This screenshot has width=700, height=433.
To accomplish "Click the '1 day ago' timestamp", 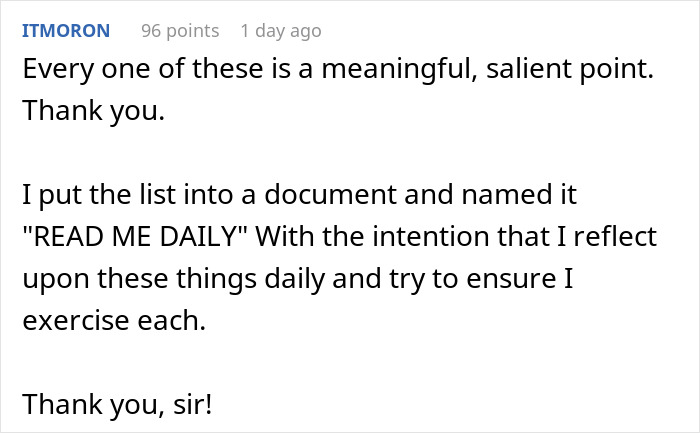I will point(281,31).
